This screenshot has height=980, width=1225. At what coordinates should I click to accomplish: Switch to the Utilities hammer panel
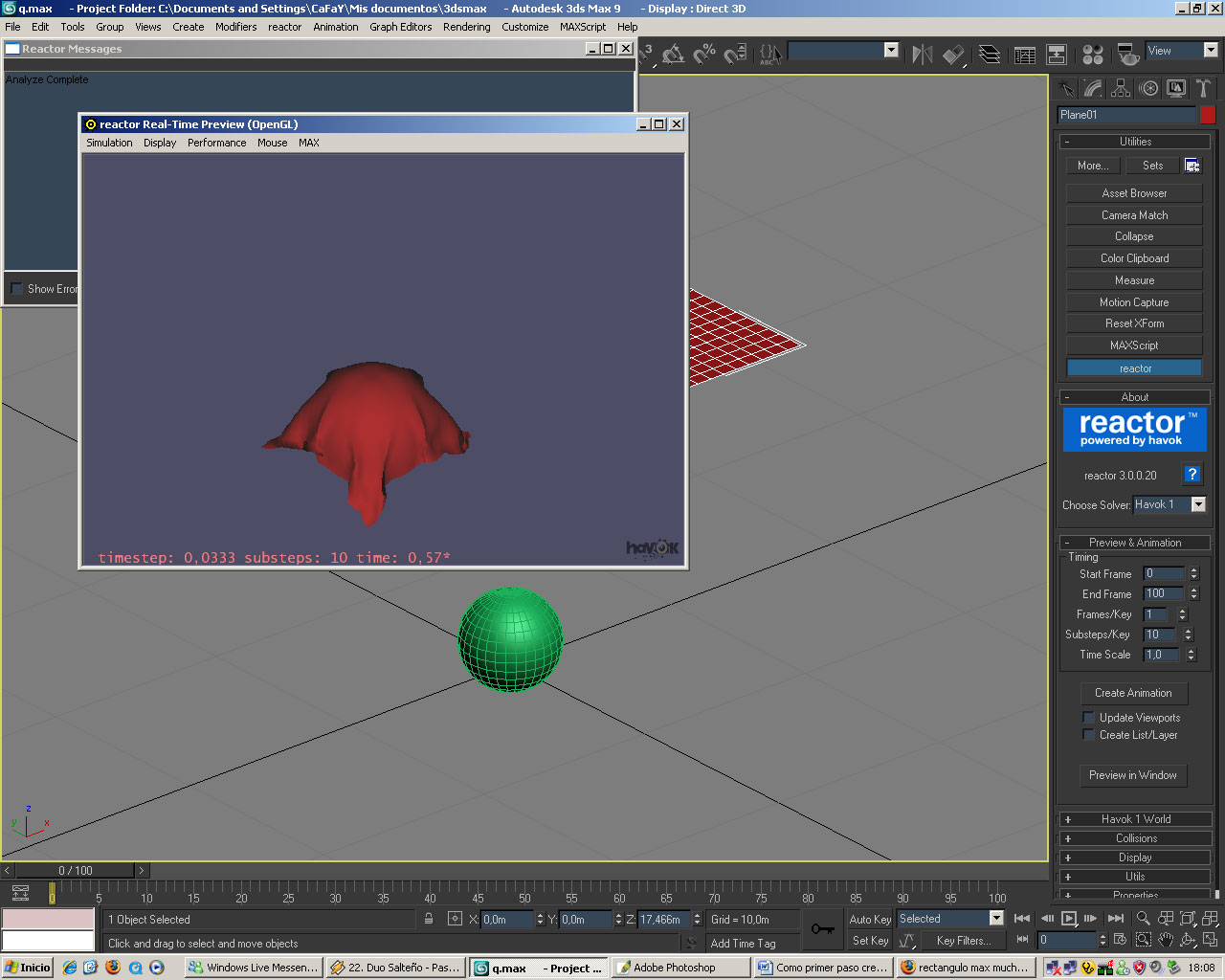1203,89
